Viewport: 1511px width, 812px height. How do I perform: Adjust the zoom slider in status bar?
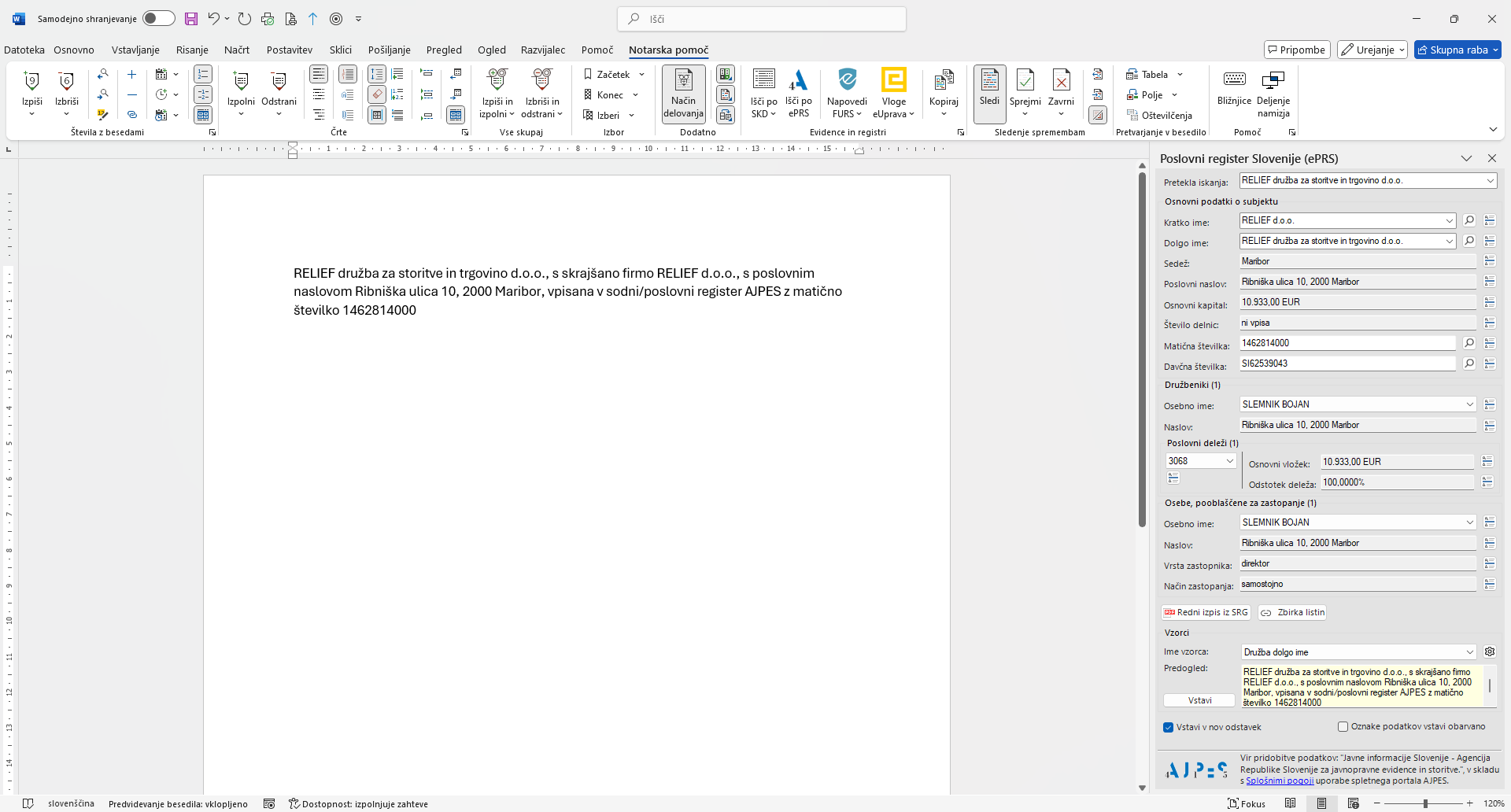[x=1425, y=803]
